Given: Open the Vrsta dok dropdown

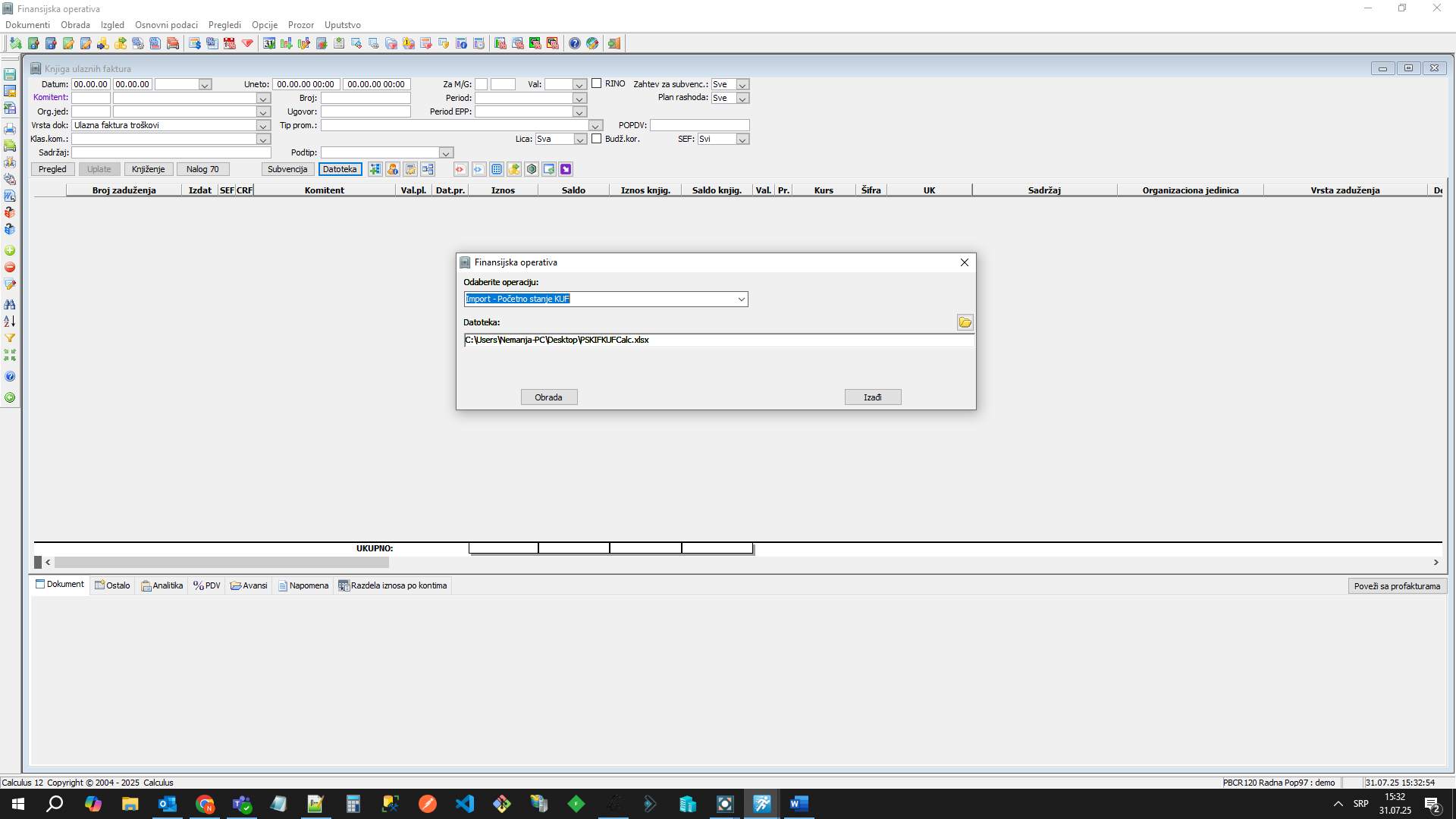Looking at the screenshot, I should (263, 125).
